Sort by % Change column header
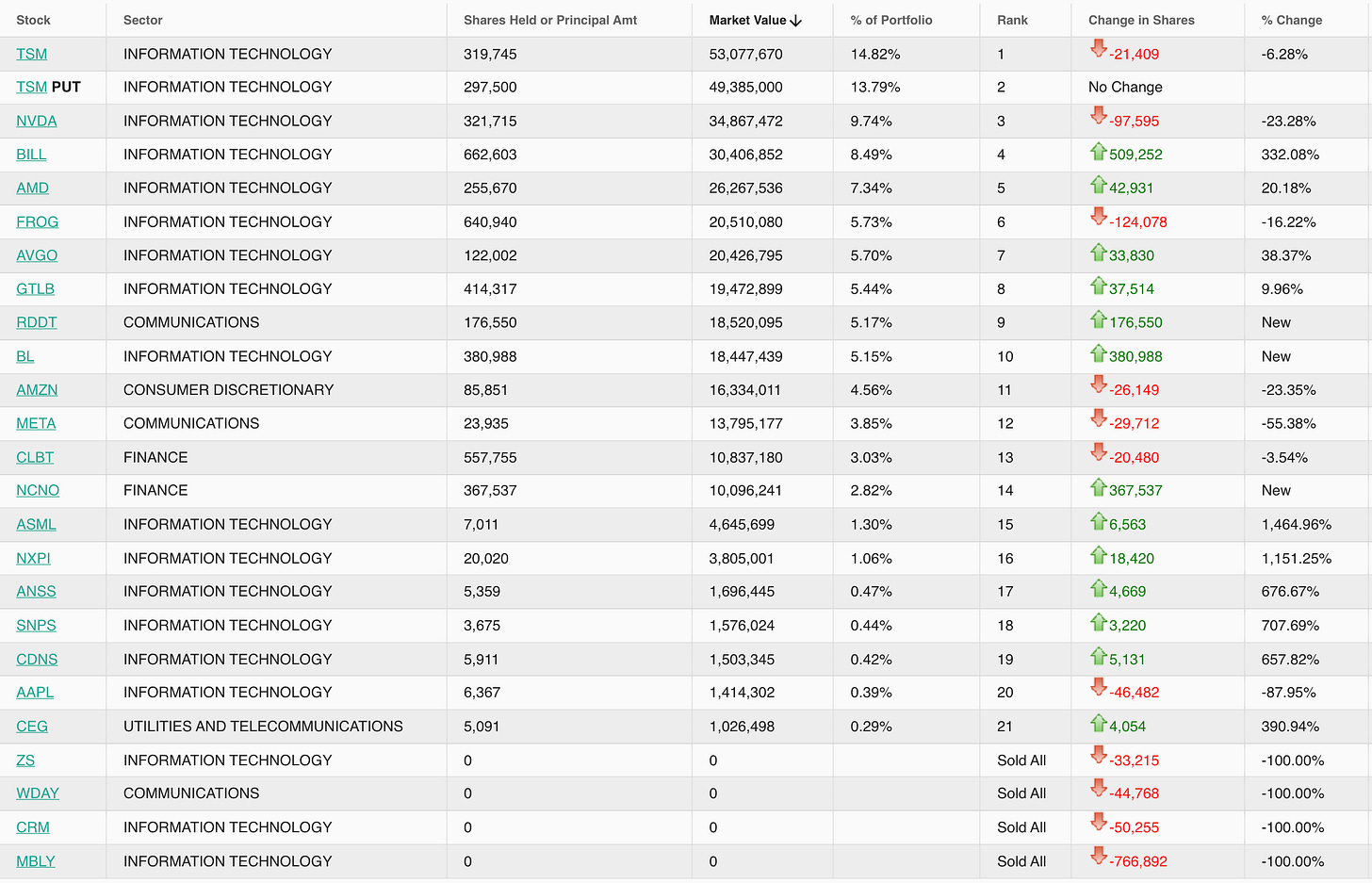Viewport: 1372px width, 883px height. pos(1292,20)
